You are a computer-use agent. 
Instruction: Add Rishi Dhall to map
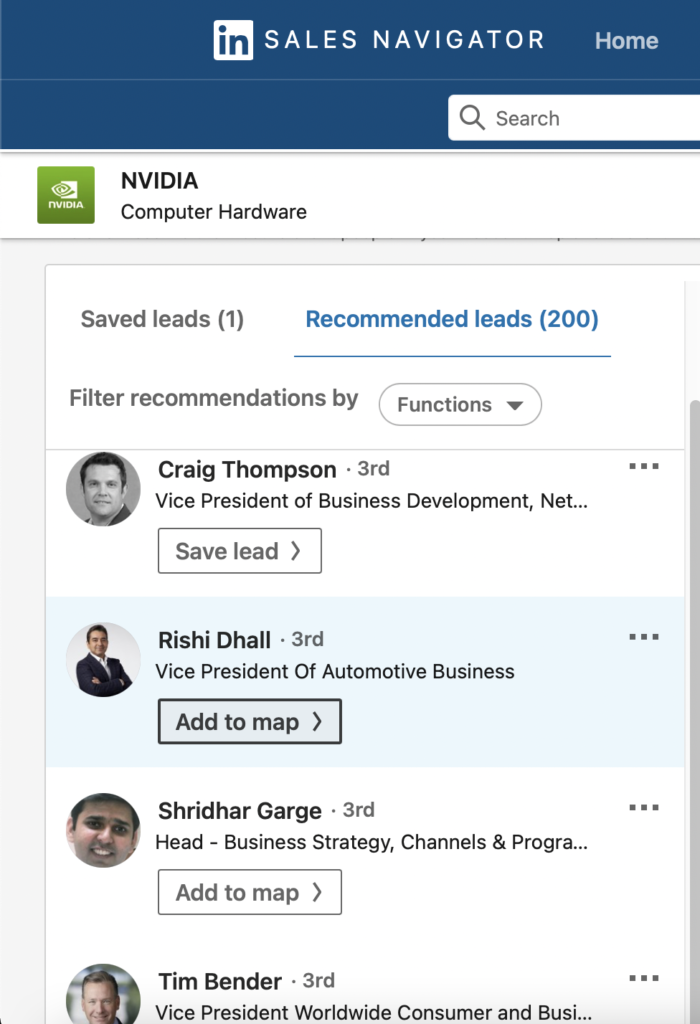tap(249, 722)
